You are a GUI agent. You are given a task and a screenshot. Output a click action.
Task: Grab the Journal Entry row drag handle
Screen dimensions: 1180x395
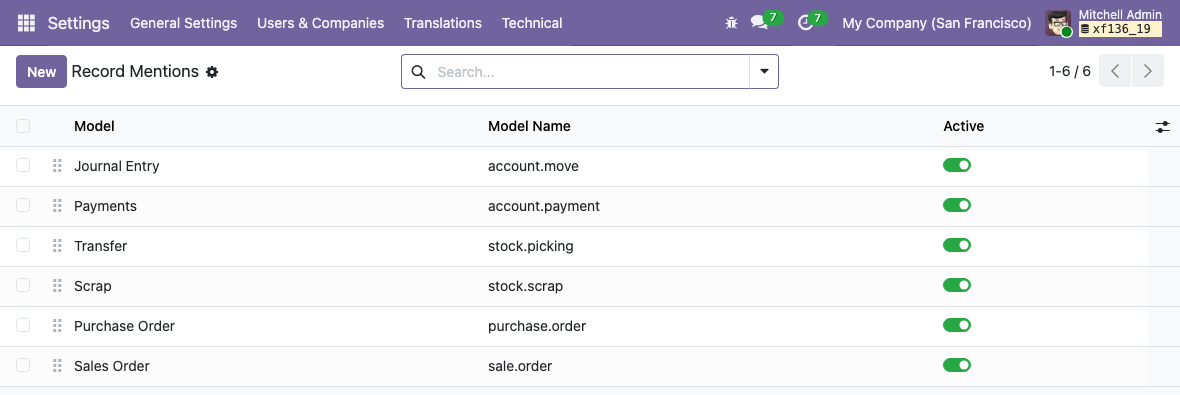[x=57, y=166]
